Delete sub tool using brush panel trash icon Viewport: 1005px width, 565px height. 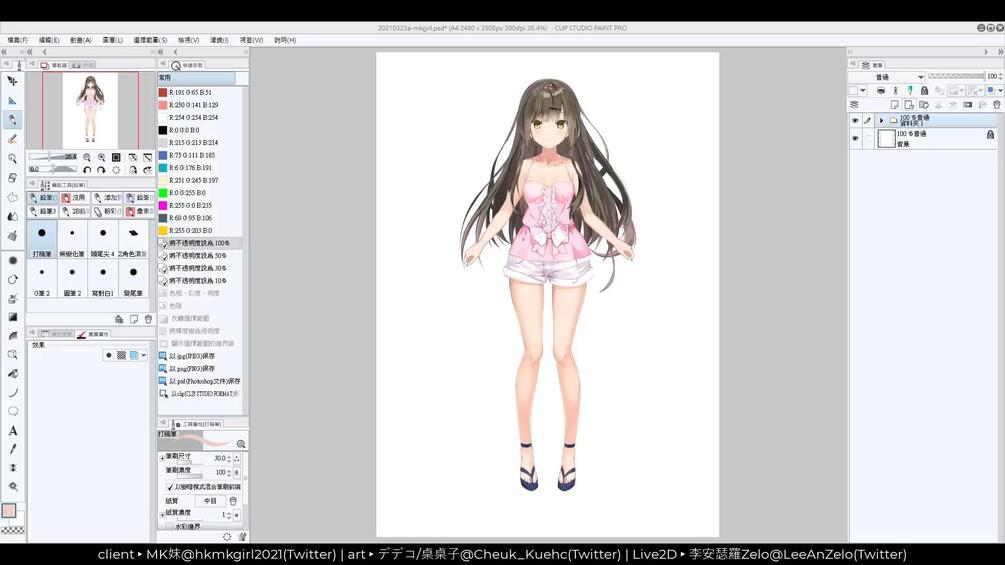pos(148,319)
